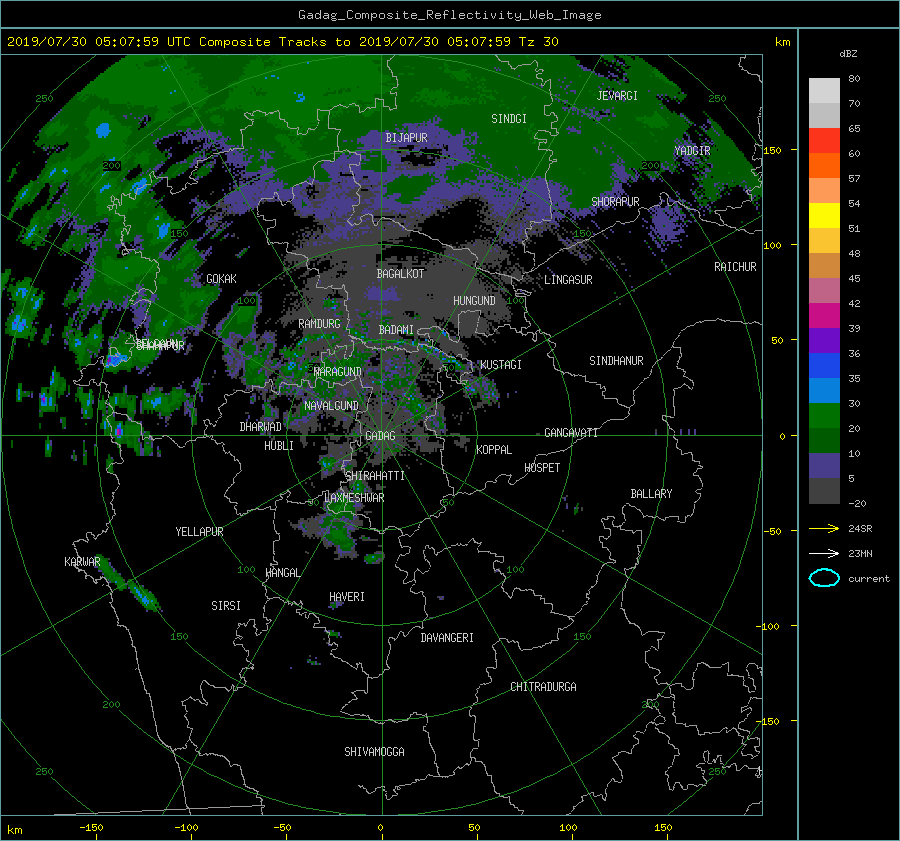Click the HUNGUND town label
This screenshot has height=841, width=900.
coord(474,301)
